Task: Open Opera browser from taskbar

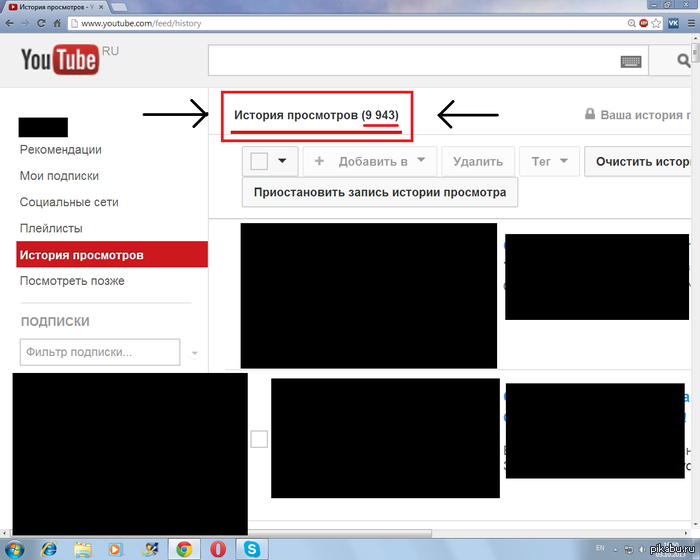Action: tap(218, 549)
